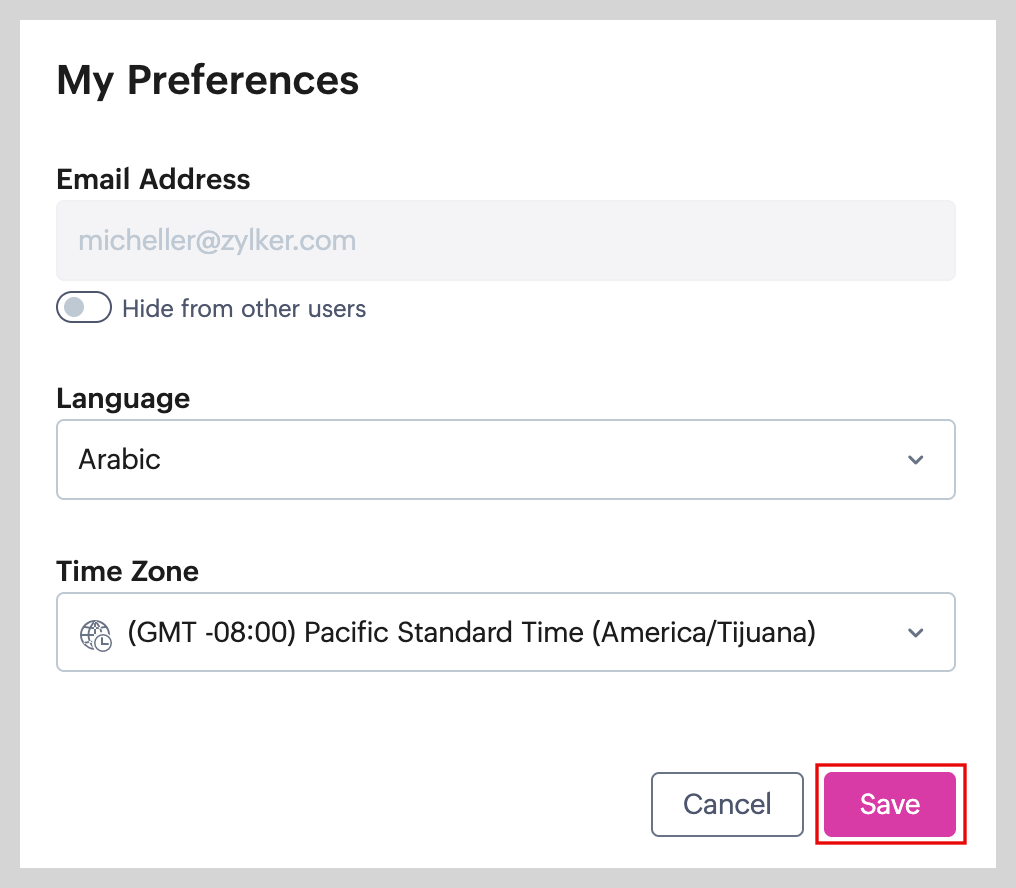1016x888 pixels.
Task: Click the Email Address field label
Action: 153,179
